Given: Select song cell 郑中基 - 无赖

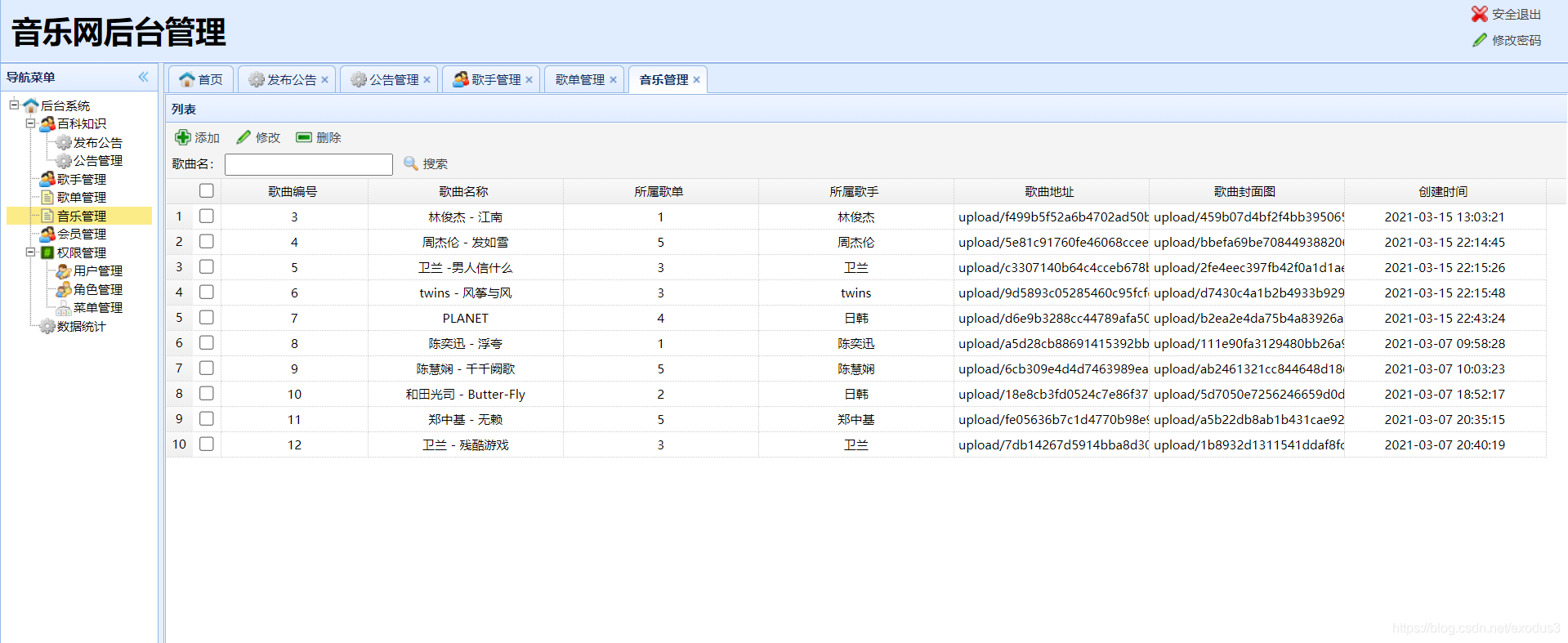Looking at the screenshot, I should (x=466, y=419).
